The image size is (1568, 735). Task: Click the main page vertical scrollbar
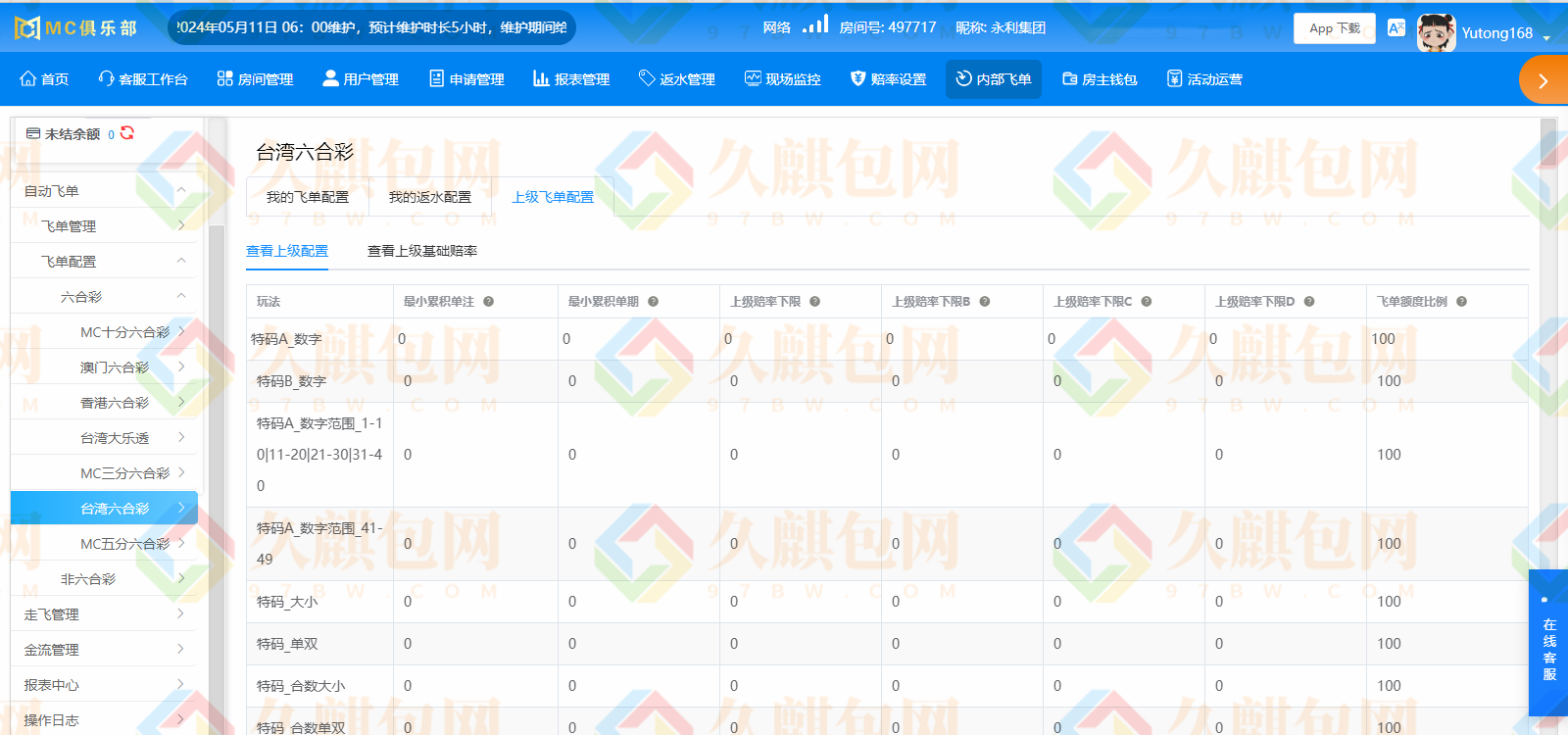pyautogui.click(x=1548, y=144)
